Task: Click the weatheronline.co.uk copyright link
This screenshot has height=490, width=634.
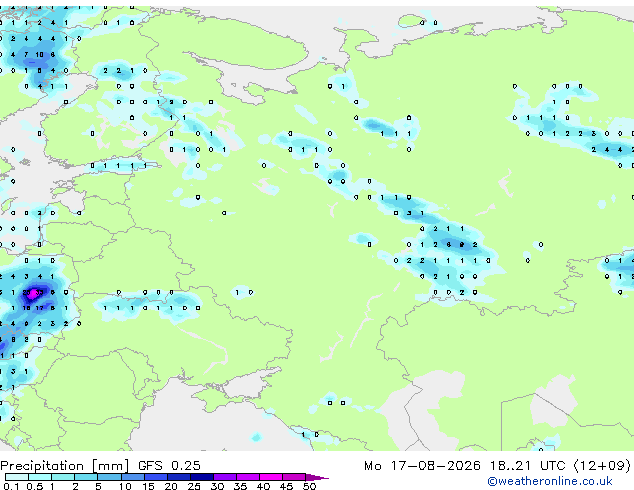Action: 550,481
